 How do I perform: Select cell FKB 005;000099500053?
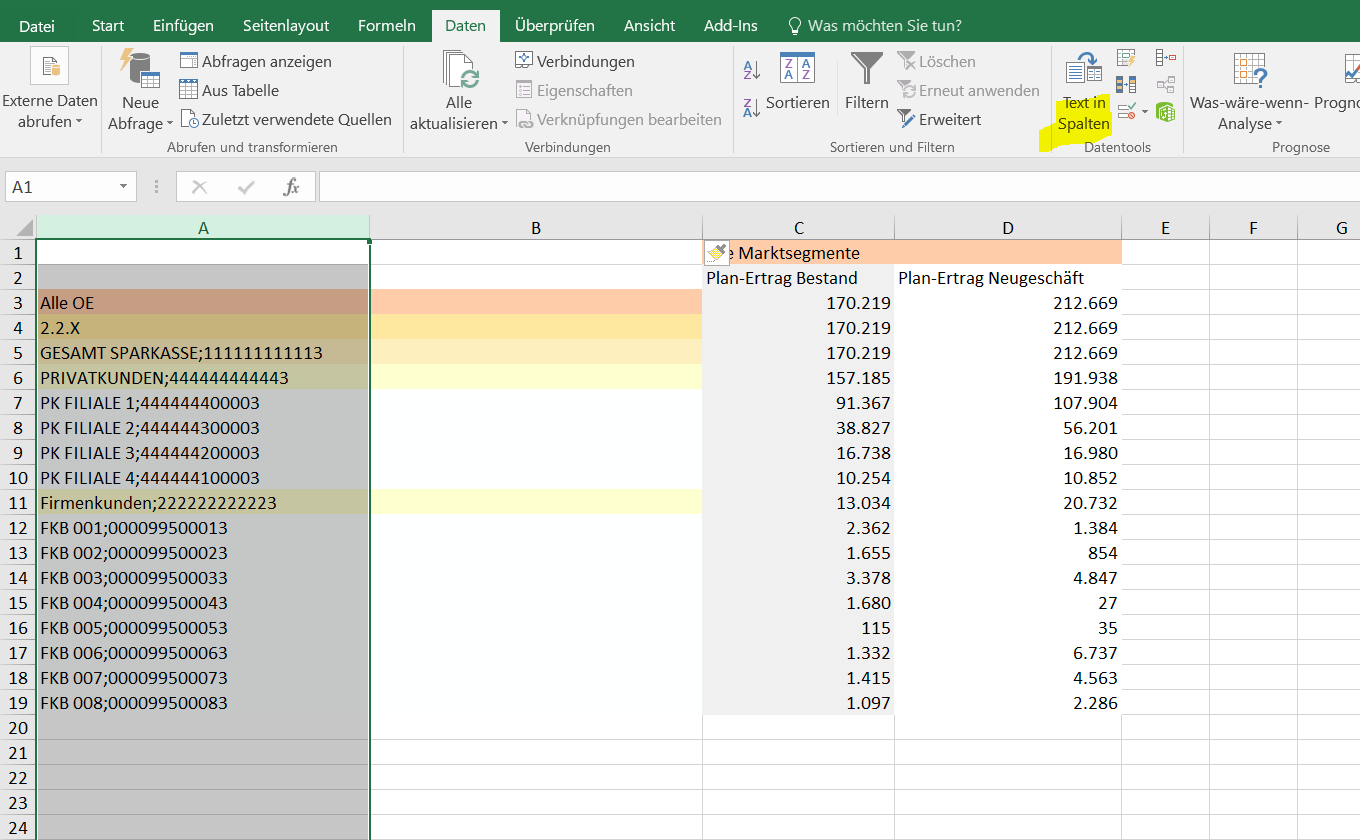[203, 627]
